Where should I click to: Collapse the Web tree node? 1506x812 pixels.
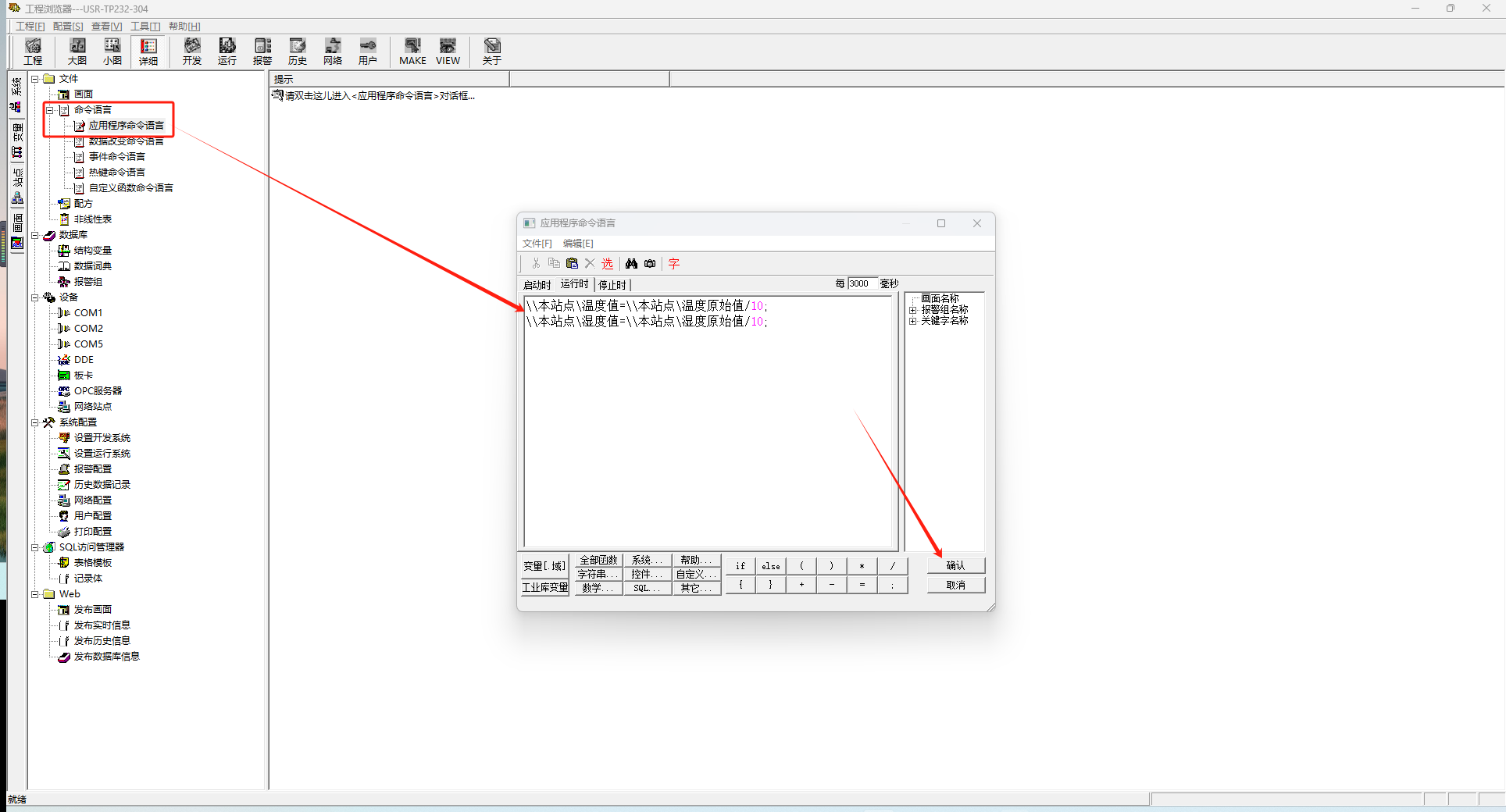35,594
